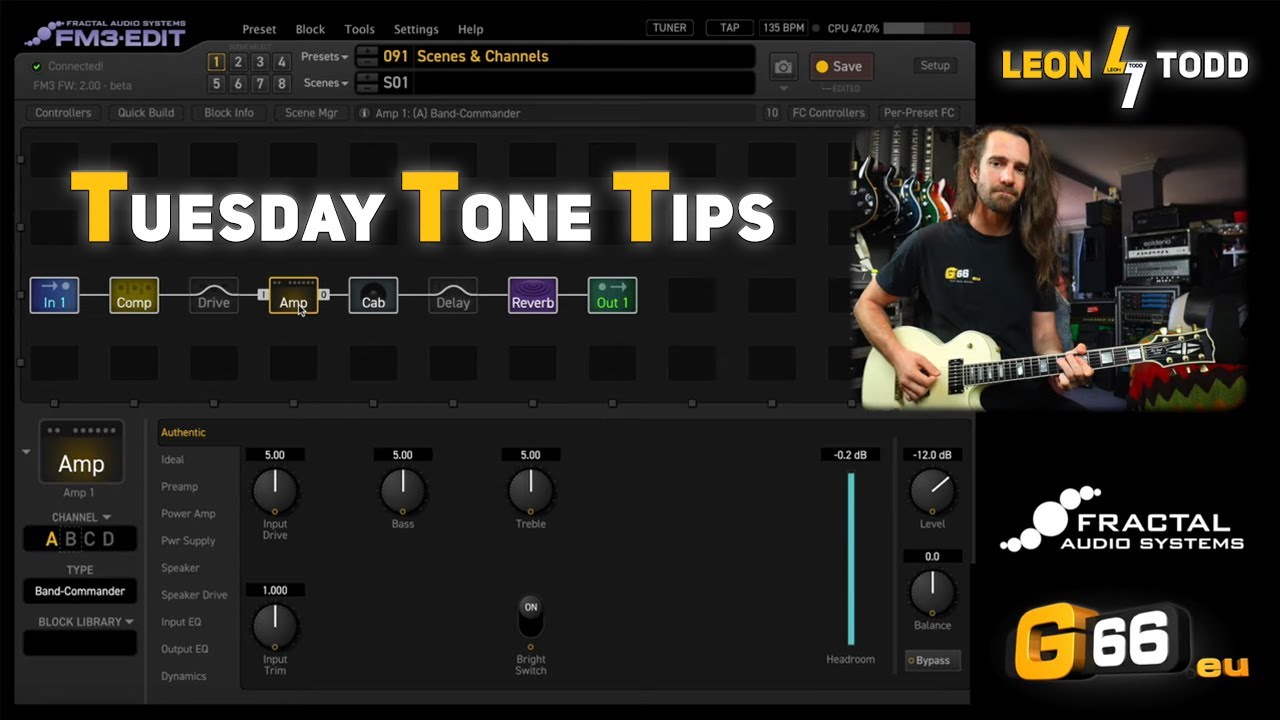Open the Presets dropdown
The height and width of the screenshot is (720, 1280).
click(x=324, y=57)
